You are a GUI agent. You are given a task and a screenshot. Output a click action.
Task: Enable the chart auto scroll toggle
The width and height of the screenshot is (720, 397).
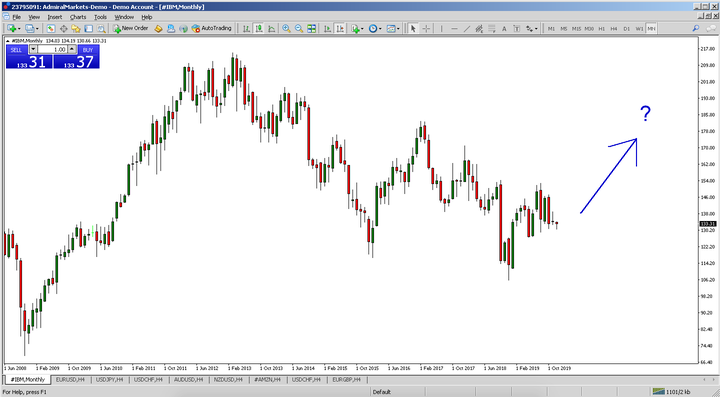click(327, 28)
